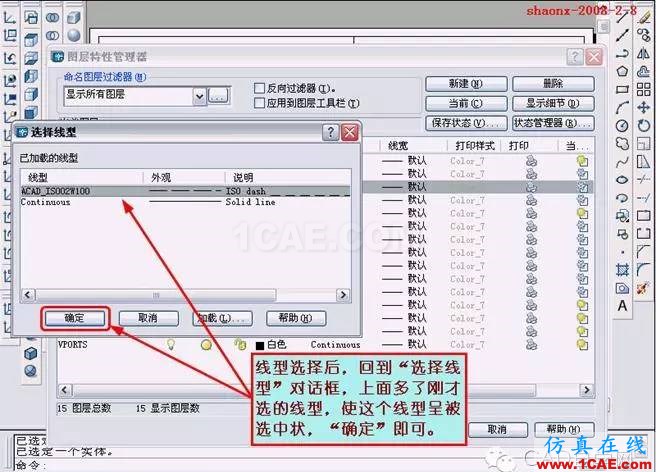This screenshot has width=656, height=472.
Task: Enable the 反向过滤器 checkbox
Action: 259,88
